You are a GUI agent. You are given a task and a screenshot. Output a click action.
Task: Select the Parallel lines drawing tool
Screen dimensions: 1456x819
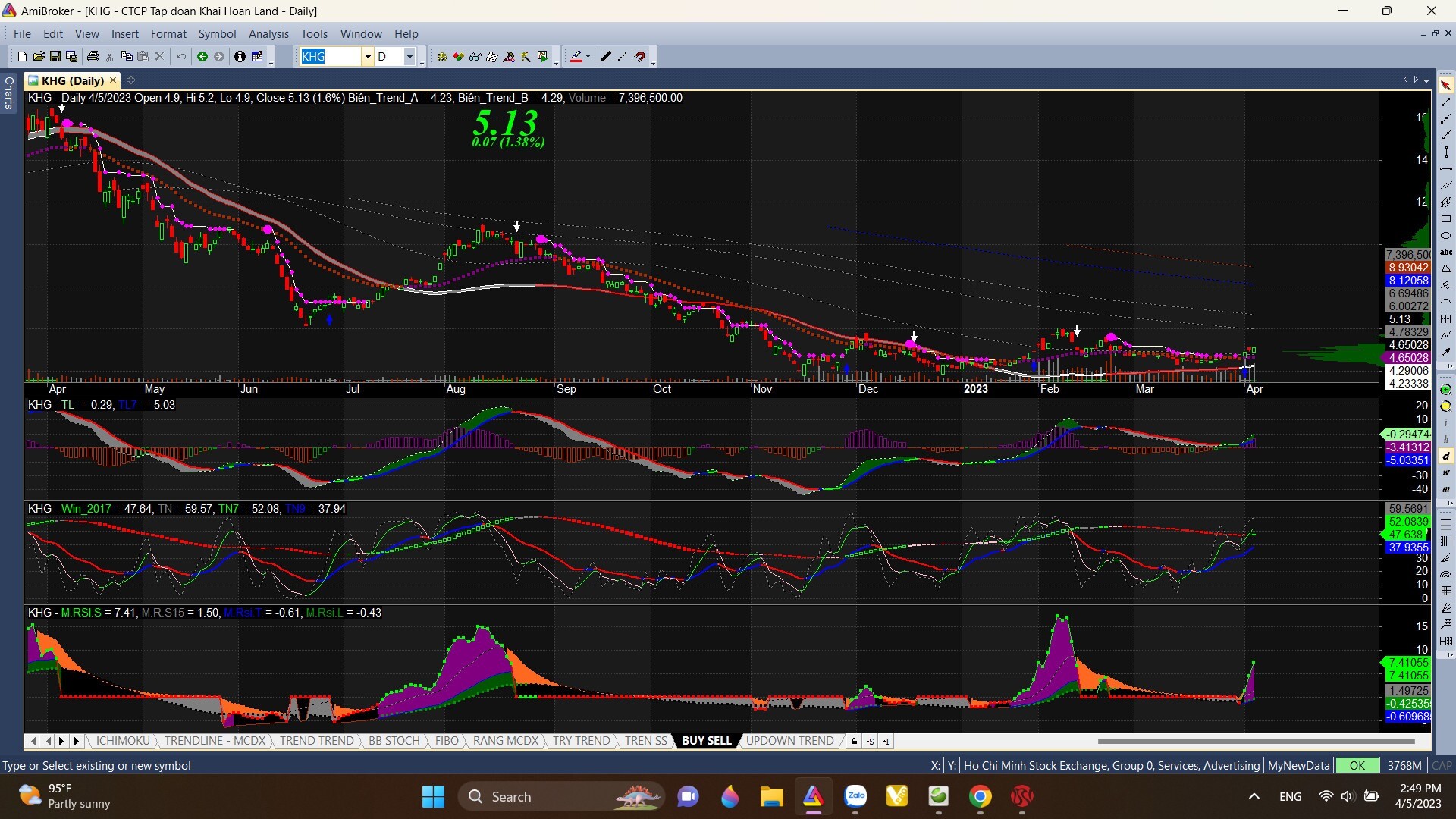(1445, 186)
